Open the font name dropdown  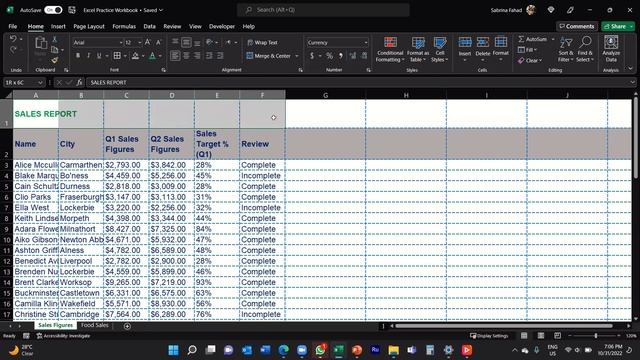121,42
